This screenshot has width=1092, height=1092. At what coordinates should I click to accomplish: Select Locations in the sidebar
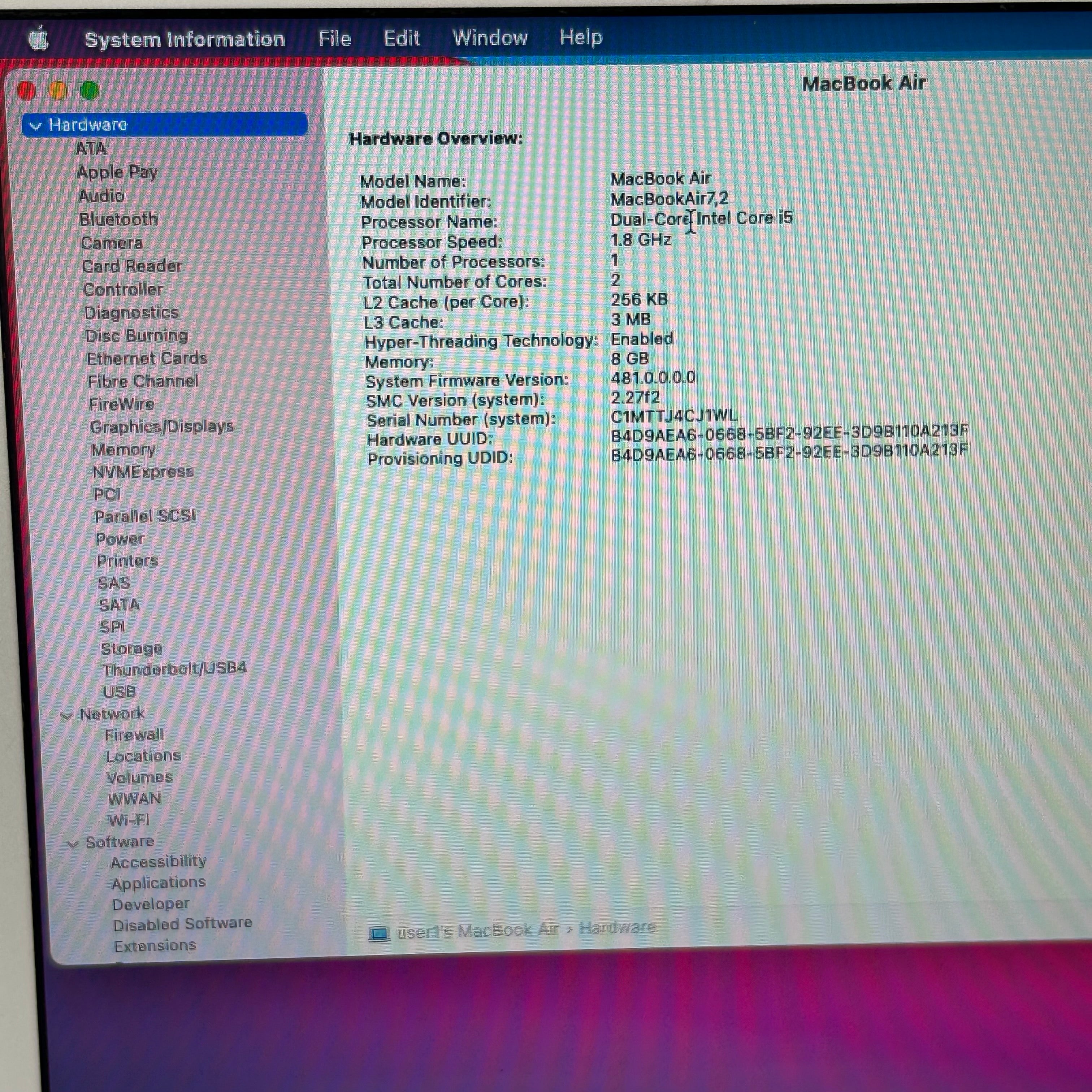[144, 756]
